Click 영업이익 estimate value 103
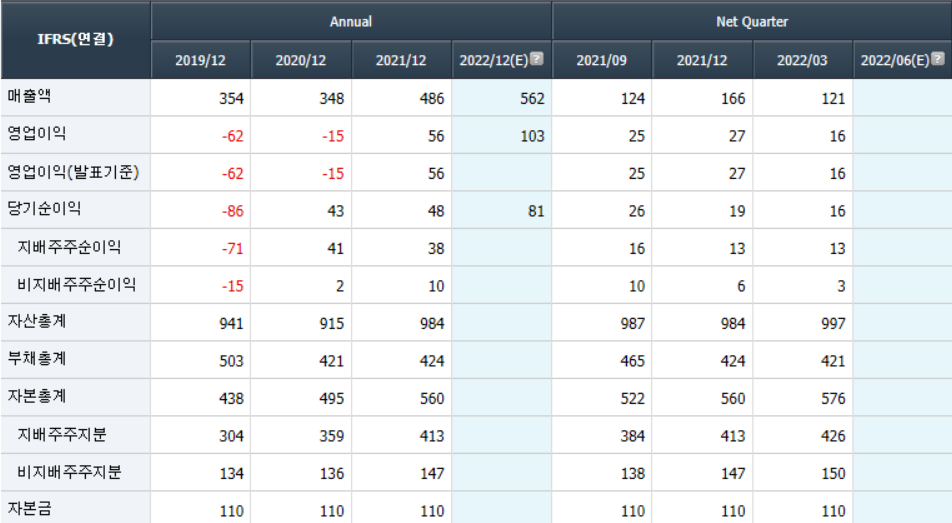Screen dimensions: 952x523 point(532,136)
